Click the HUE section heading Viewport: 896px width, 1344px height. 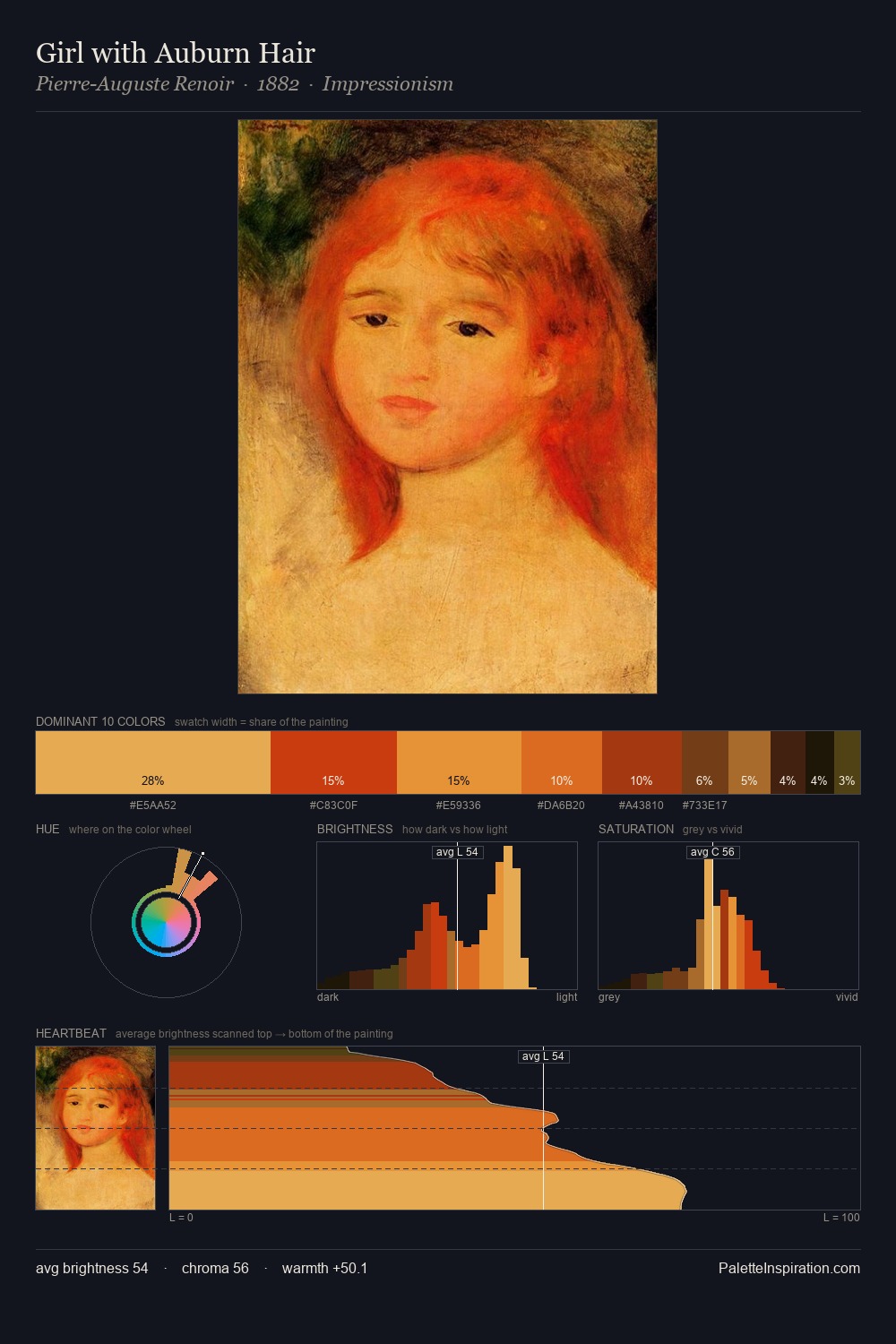[47, 829]
